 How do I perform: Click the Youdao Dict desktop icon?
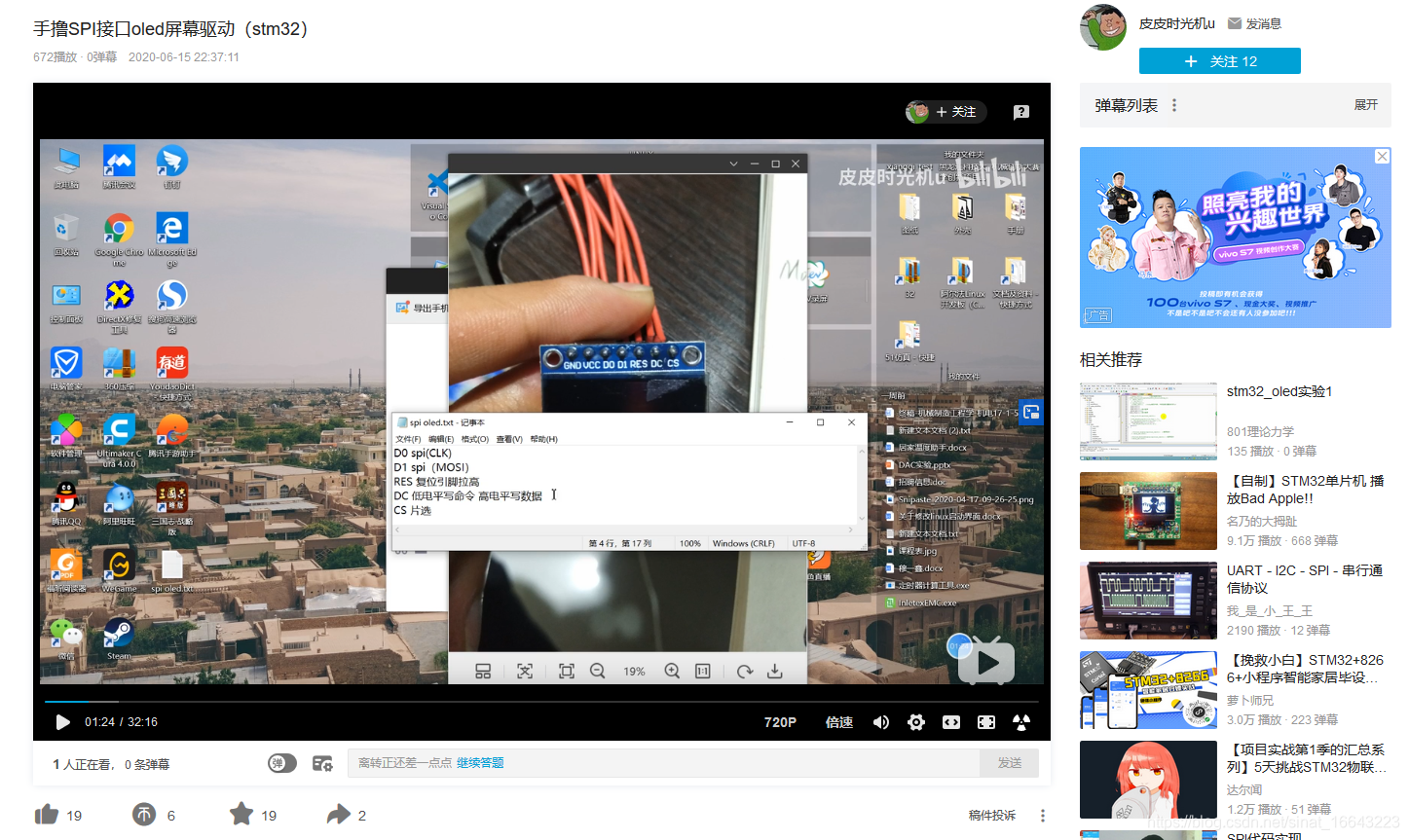click(x=172, y=373)
